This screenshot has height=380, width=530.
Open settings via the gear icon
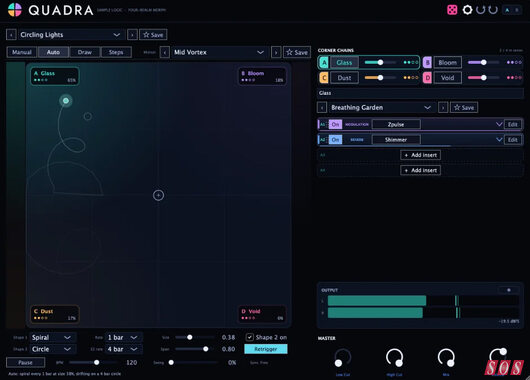point(467,10)
